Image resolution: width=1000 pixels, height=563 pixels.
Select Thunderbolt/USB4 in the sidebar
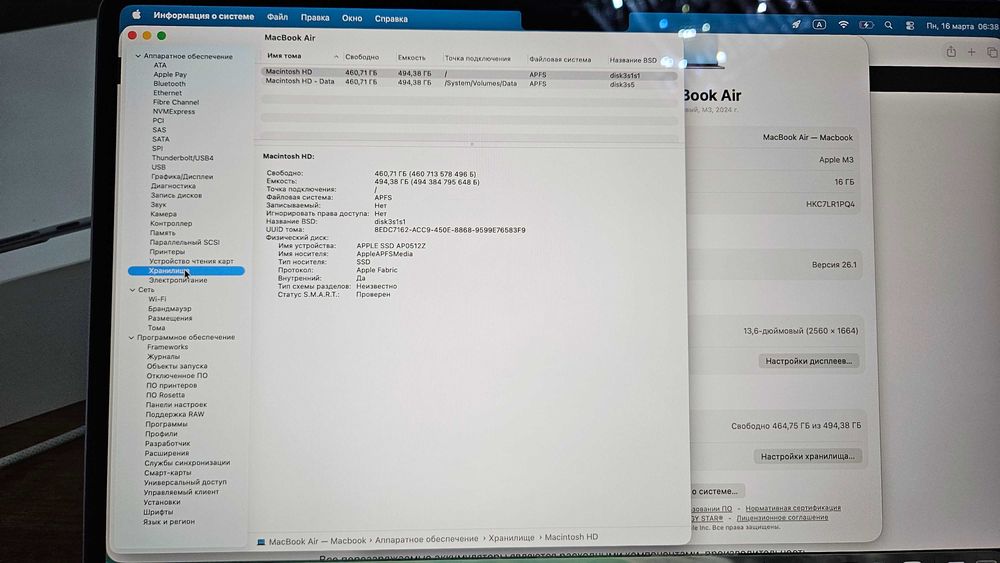pyautogui.click(x=182, y=157)
